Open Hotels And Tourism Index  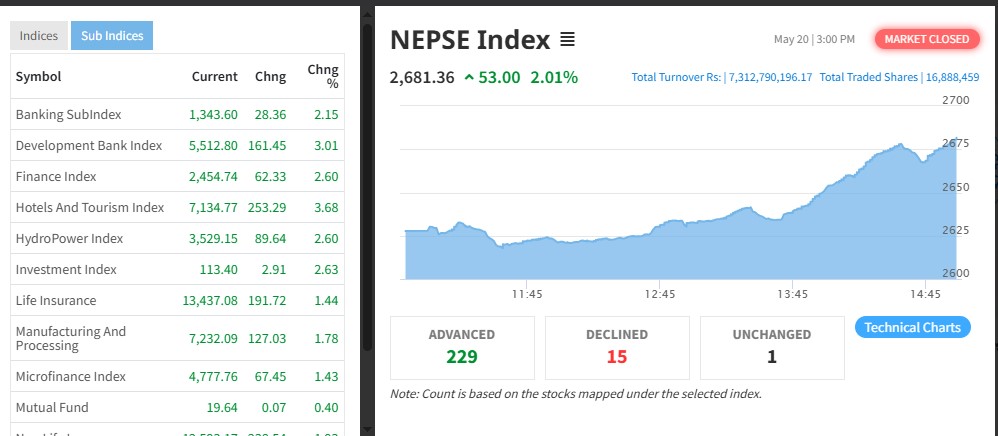click(x=89, y=208)
